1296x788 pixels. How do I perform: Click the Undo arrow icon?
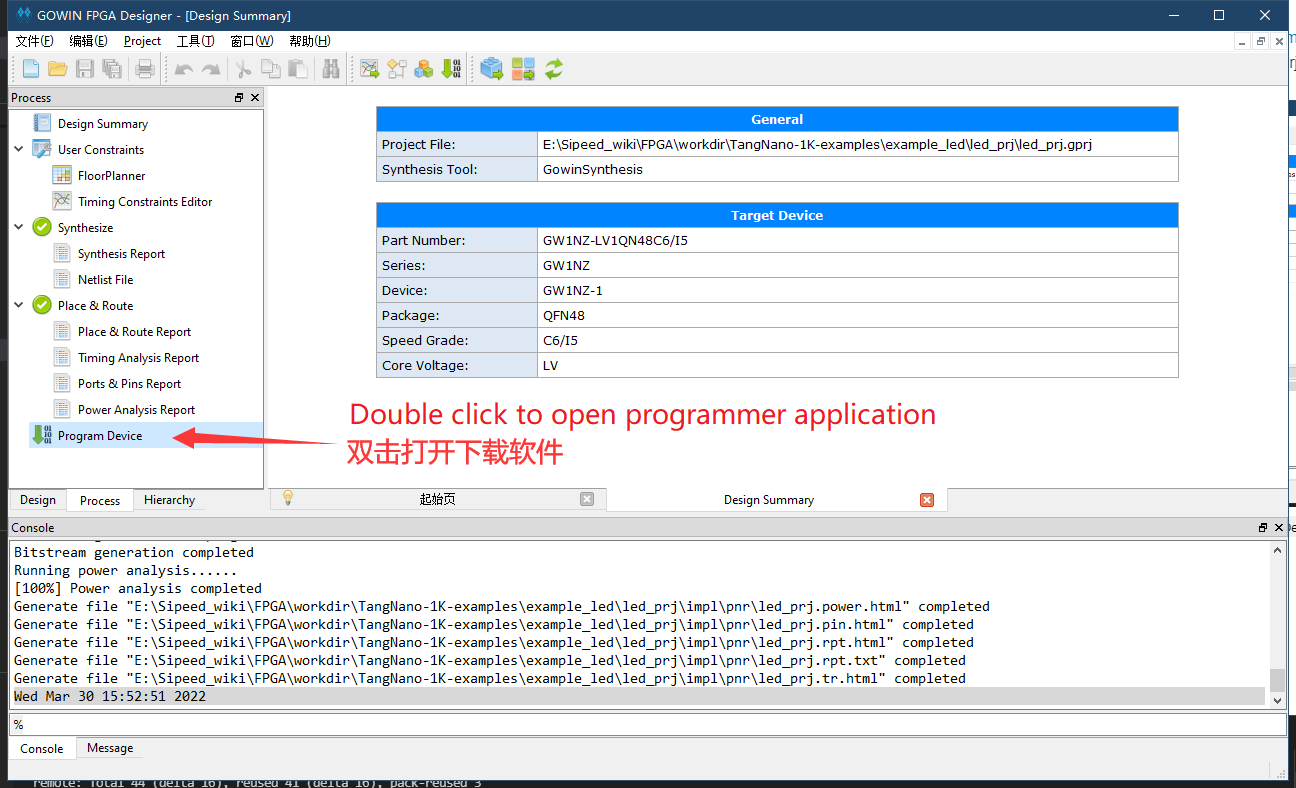[x=184, y=69]
